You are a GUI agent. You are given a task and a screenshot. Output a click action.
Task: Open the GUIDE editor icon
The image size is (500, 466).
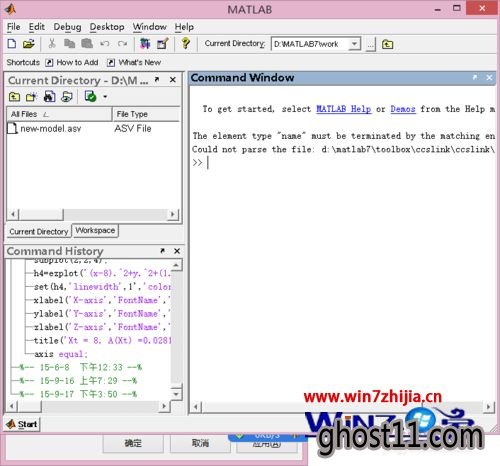(x=163, y=44)
